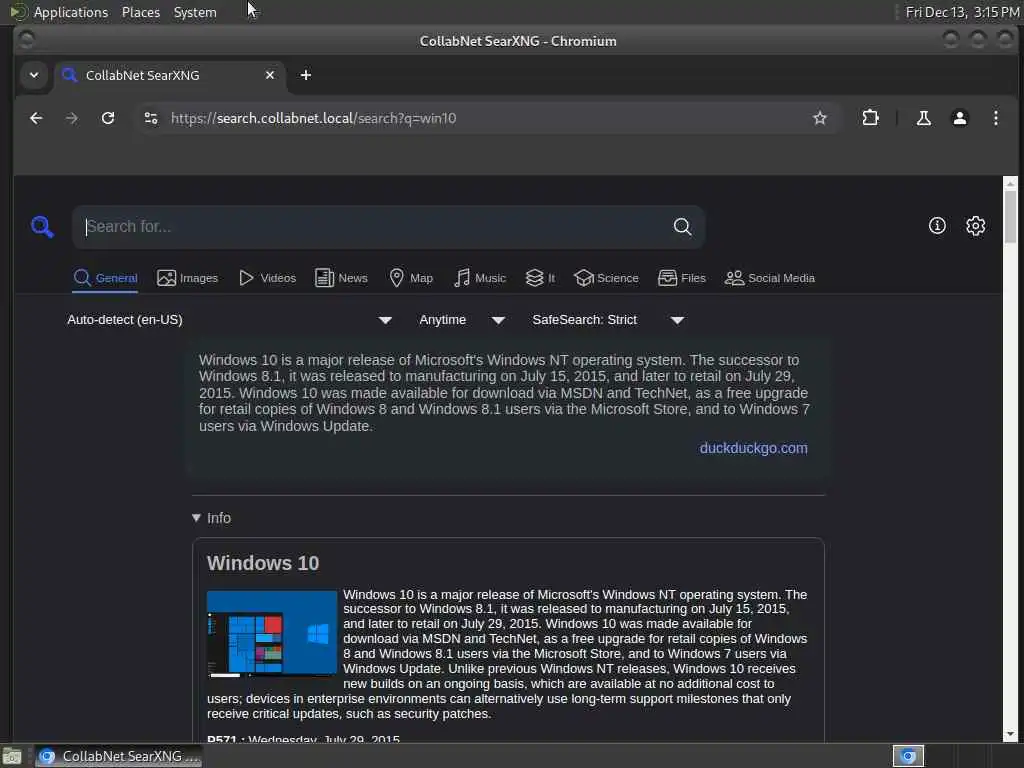Switch to the Files category

tap(682, 278)
